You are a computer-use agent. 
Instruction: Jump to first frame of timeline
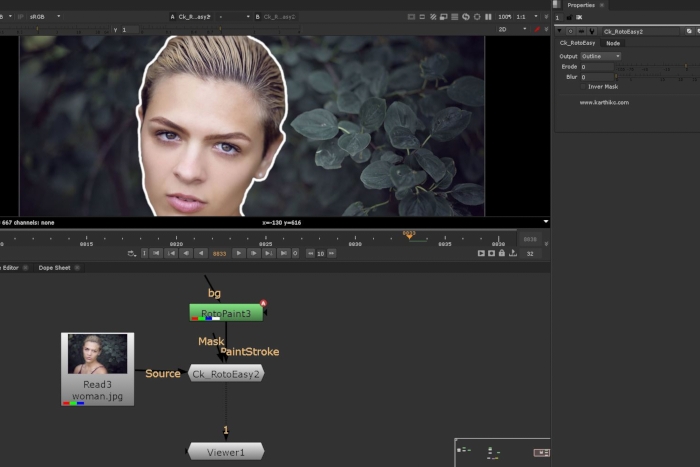point(157,253)
